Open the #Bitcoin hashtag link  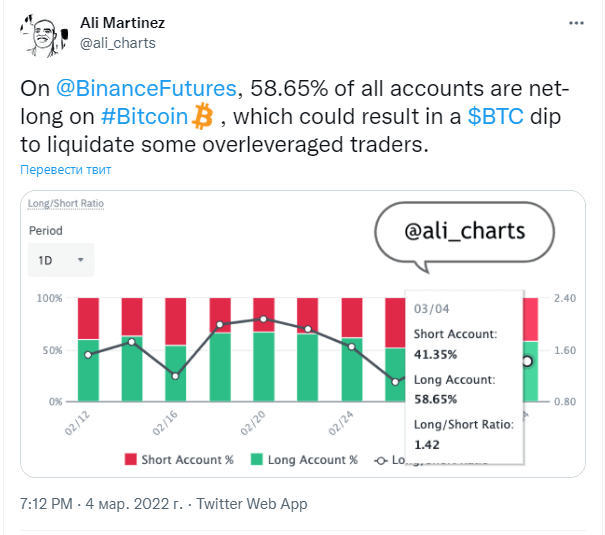click(x=144, y=116)
